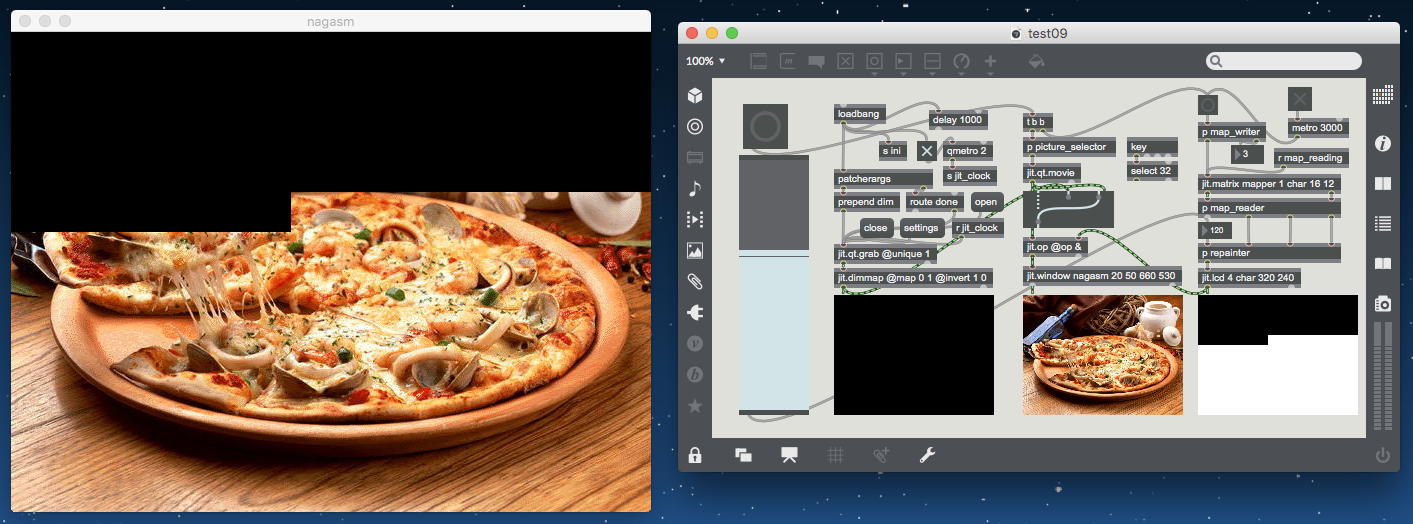Select the loadbang object
This screenshot has width=1413, height=524.
click(860, 114)
